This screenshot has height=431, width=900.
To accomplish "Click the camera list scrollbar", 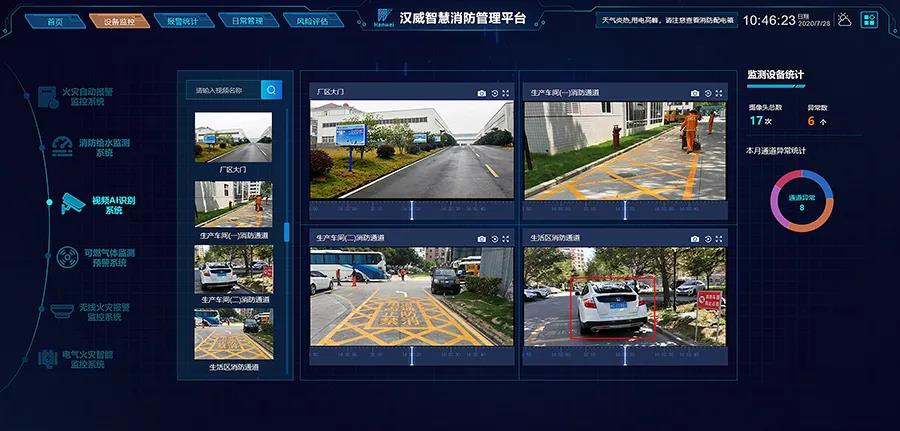I will pyautogui.click(x=287, y=231).
